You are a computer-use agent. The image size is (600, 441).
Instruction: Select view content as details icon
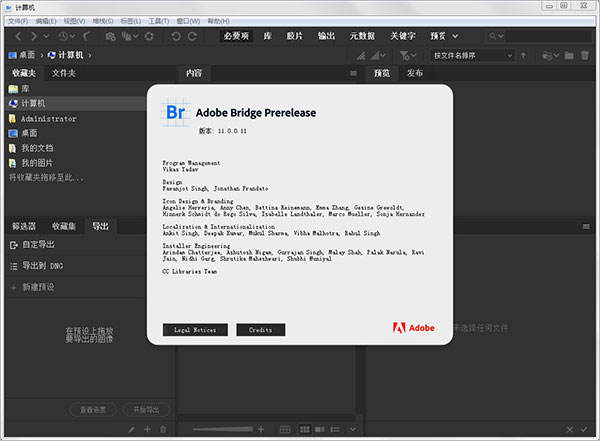320,430
